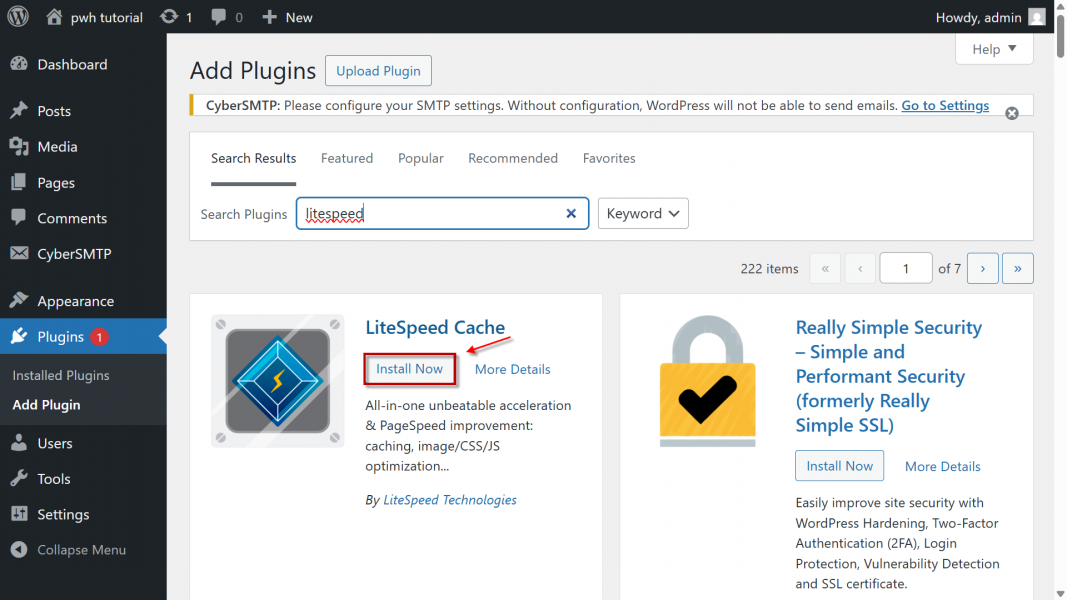This screenshot has height=600, width=1067.
Task: Open the Appearance menu label
Action: click(76, 301)
